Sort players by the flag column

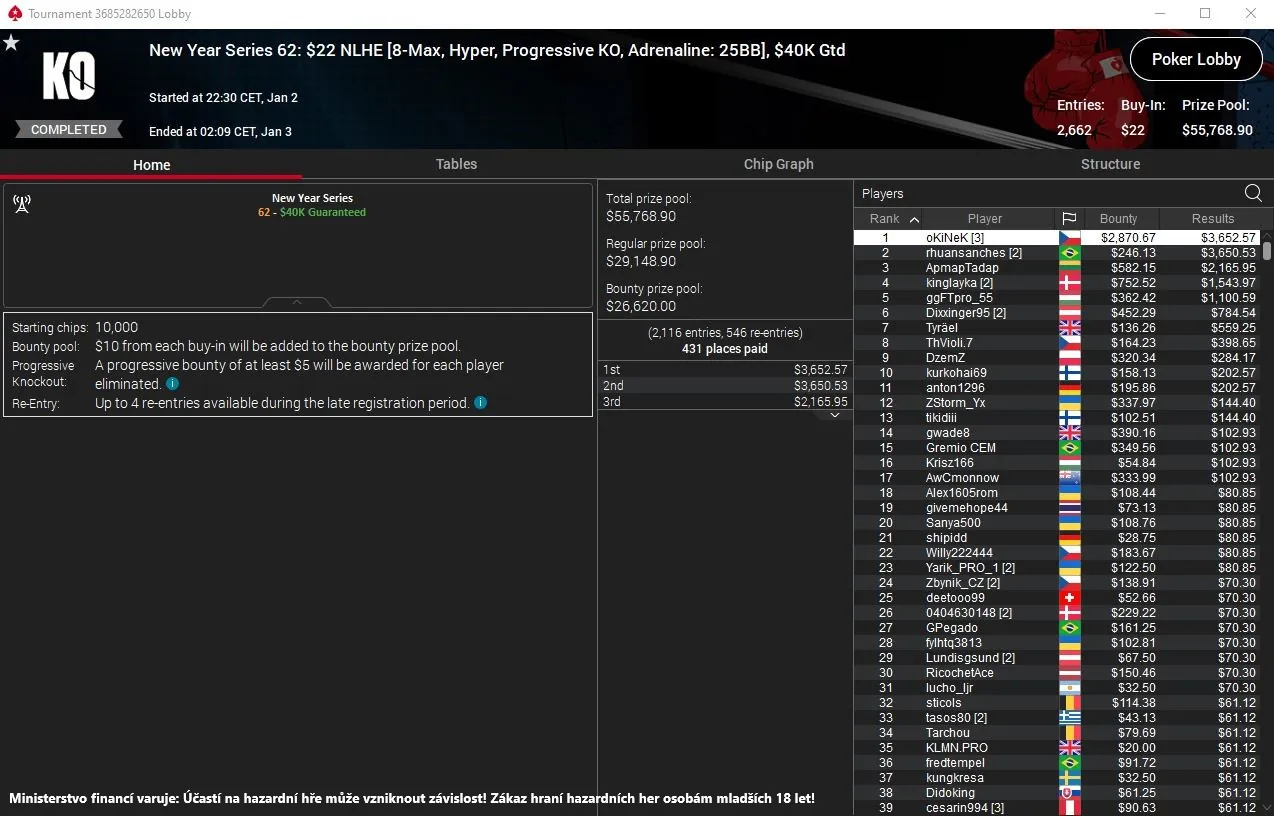click(x=1068, y=218)
